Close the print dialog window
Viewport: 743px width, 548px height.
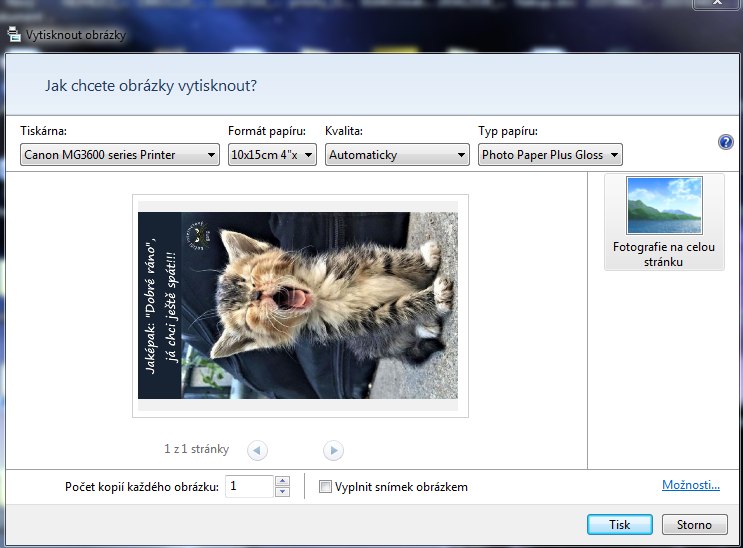tap(717, 3)
